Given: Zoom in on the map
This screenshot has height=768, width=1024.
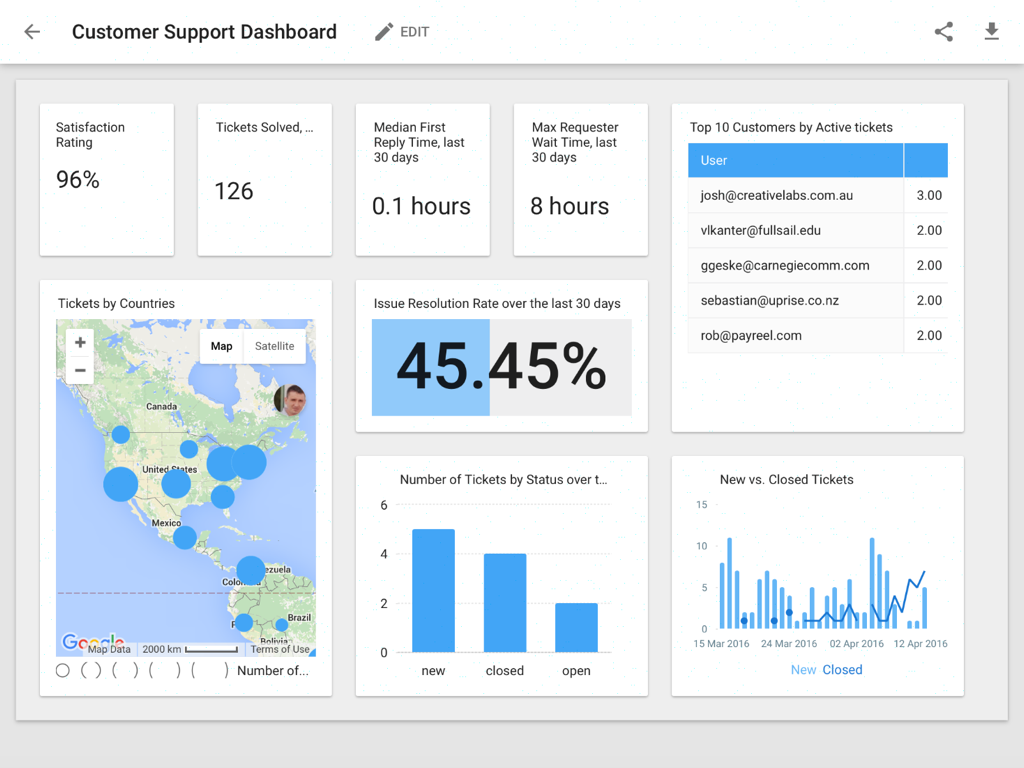Looking at the screenshot, I should (x=80, y=343).
